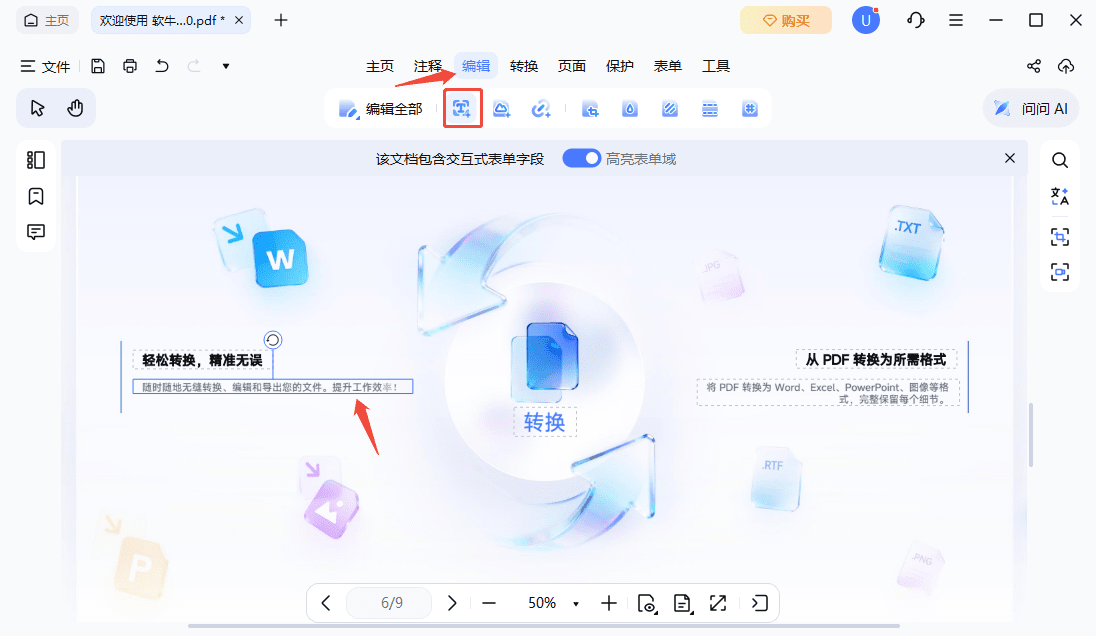This screenshot has height=636, width=1096.
Task: Open the Bates numbering tool icon
Action: 749,109
